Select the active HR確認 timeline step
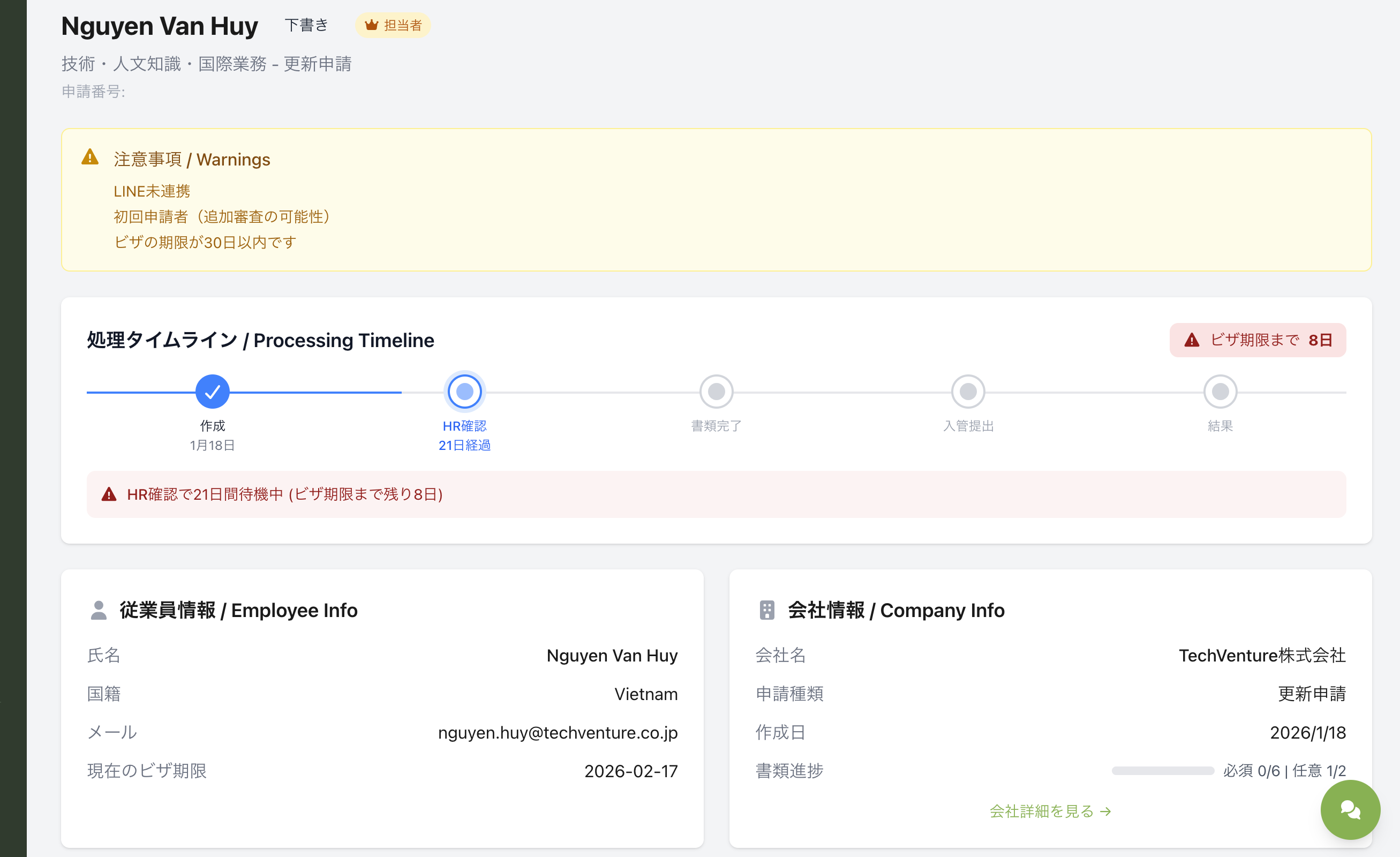Screen dimensions: 1400x857 tap(464, 392)
